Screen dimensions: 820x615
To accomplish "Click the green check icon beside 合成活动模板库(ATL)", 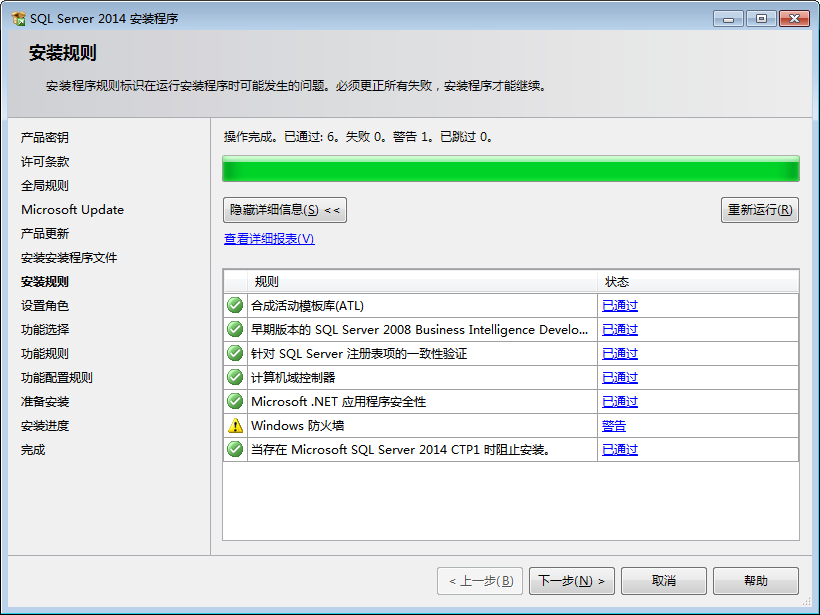I will pyautogui.click(x=234, y=305).
